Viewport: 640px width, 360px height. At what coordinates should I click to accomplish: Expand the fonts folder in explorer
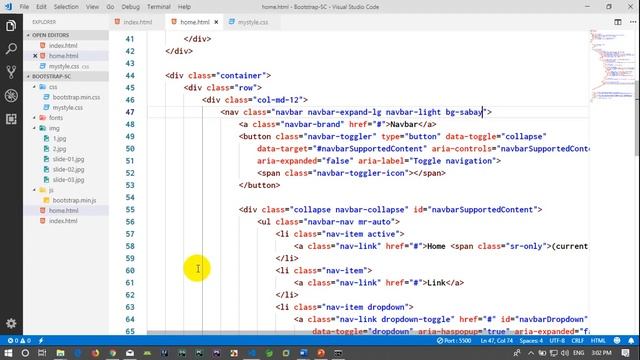[56, 118]
